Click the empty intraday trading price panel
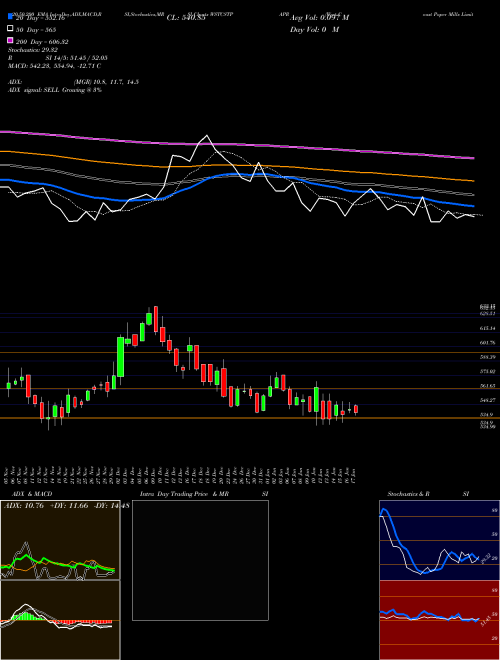The height and width of the screenshot is (660, 500). pyautogui.click(x=200, y=560)
